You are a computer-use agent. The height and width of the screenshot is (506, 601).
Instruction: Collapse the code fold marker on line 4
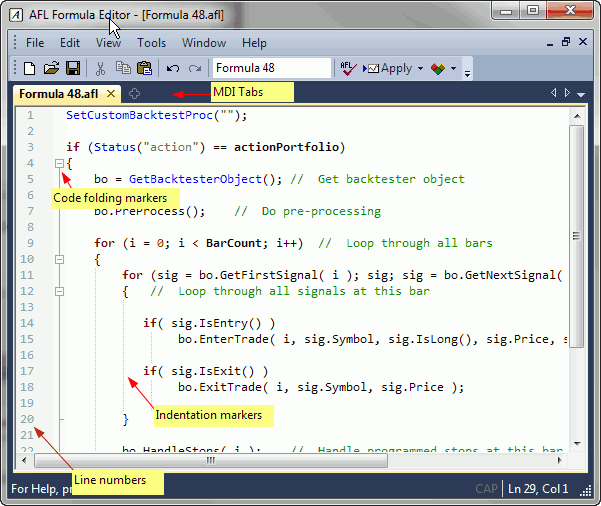pyautogui.click(x=60, y=163)
